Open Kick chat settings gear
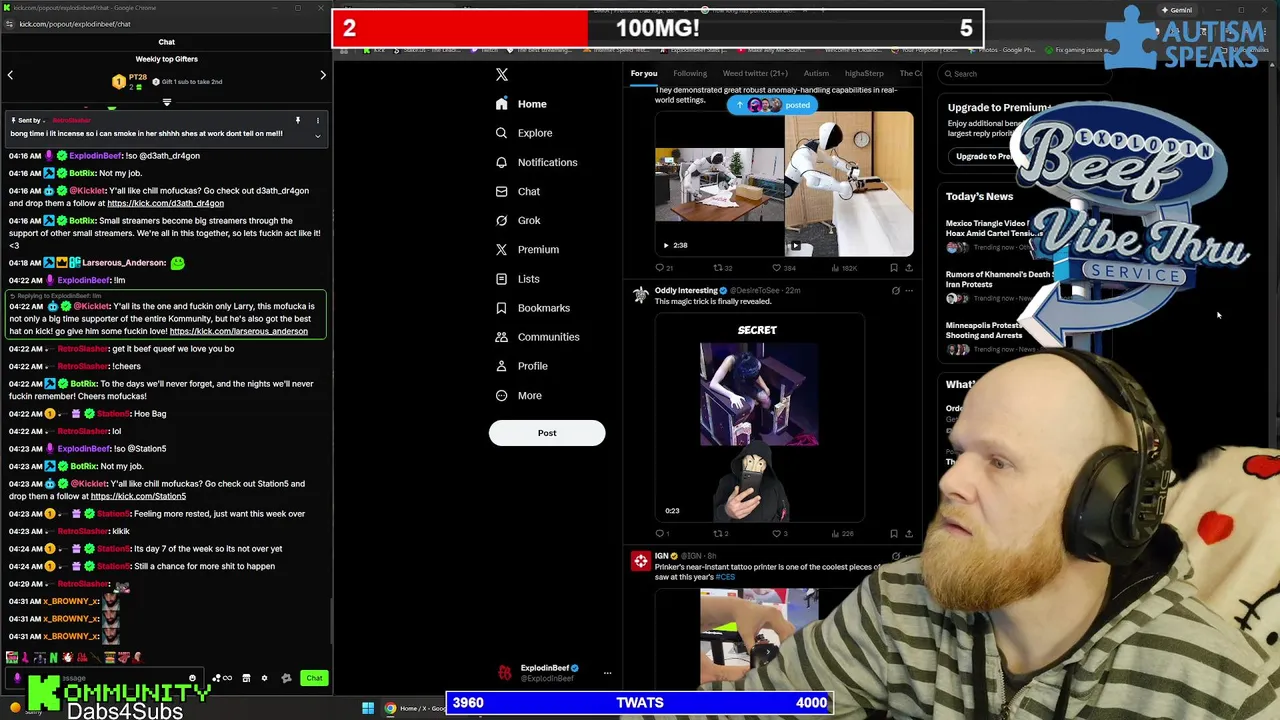 click(264, 678)
